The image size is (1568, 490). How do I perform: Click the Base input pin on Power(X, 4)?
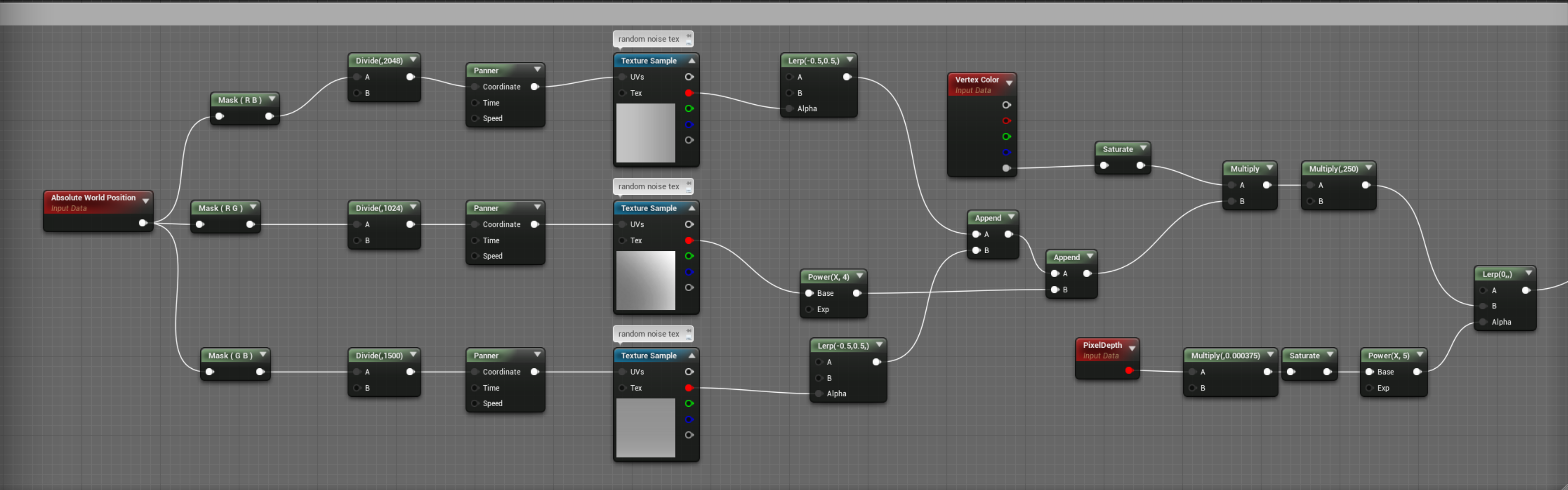(x=810, y=293)
